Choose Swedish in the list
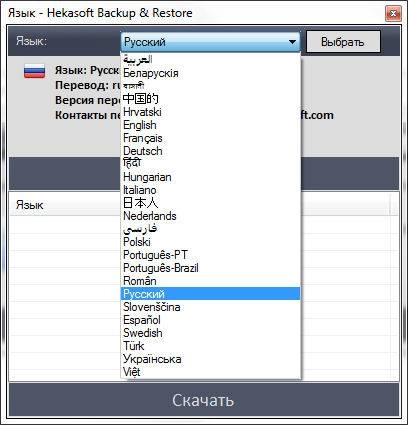 211,333
